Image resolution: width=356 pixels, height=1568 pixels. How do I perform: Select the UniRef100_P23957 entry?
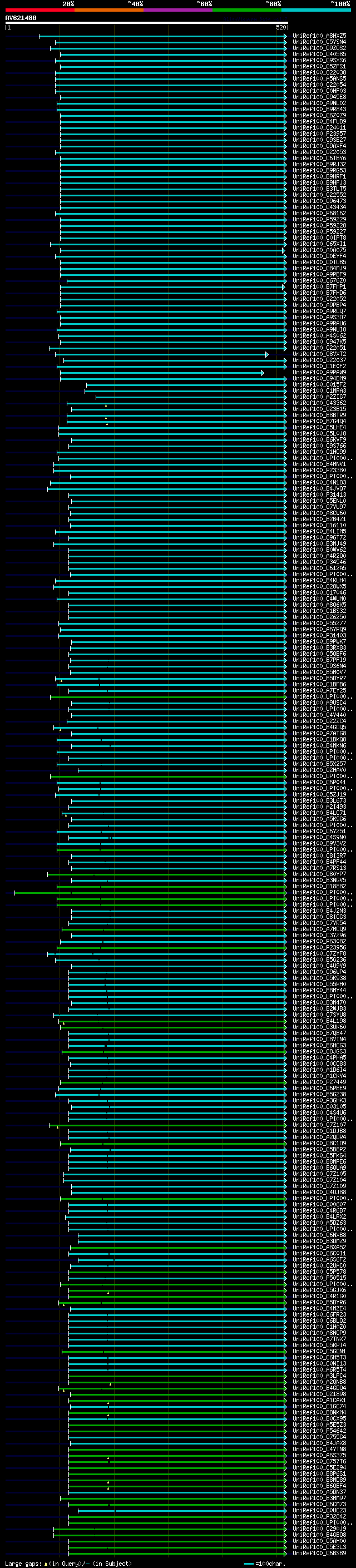click(319, 134)
